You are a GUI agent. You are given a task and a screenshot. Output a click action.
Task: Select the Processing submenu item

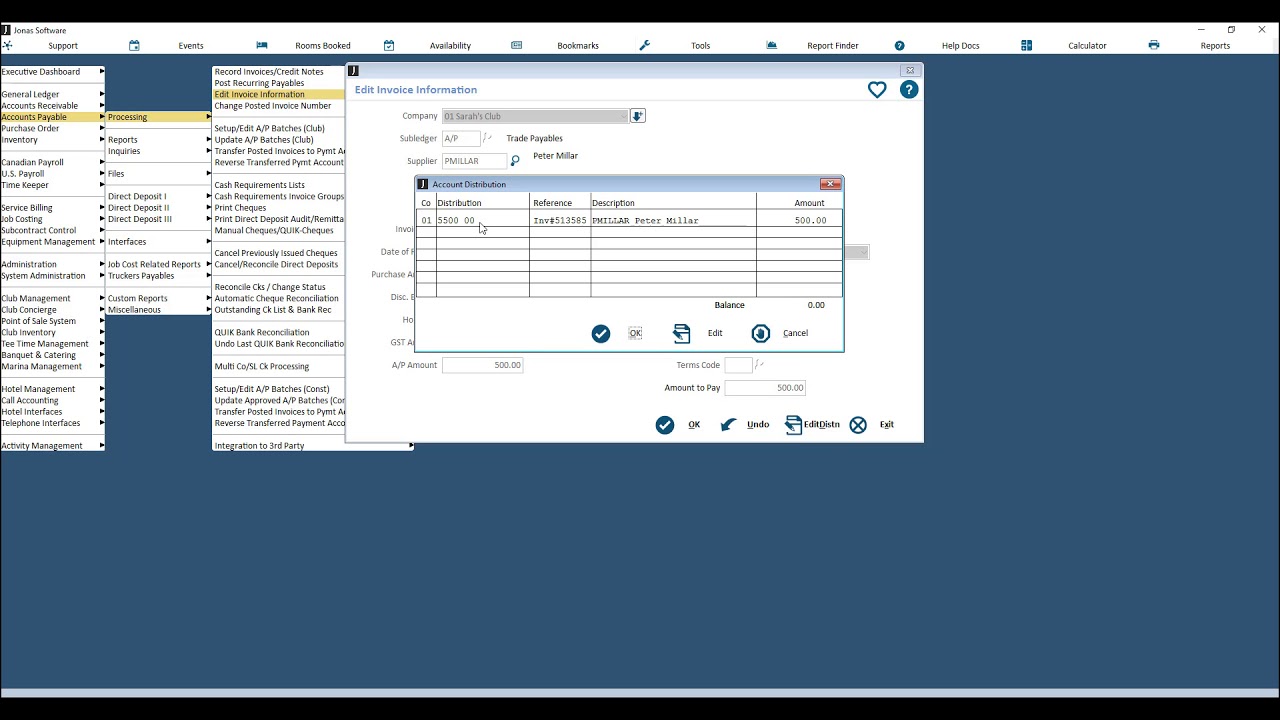159,117
